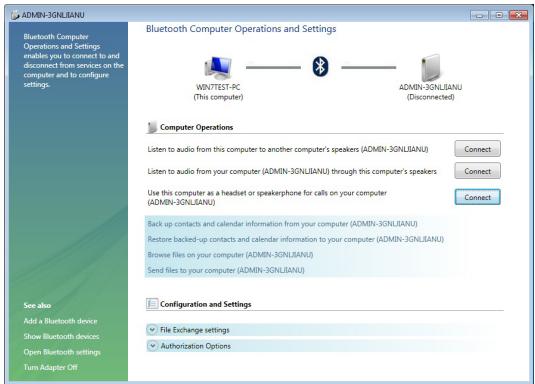Click the WIN7TEST-PC computer icon
The image size is (535, 384).
pos(218,67)
